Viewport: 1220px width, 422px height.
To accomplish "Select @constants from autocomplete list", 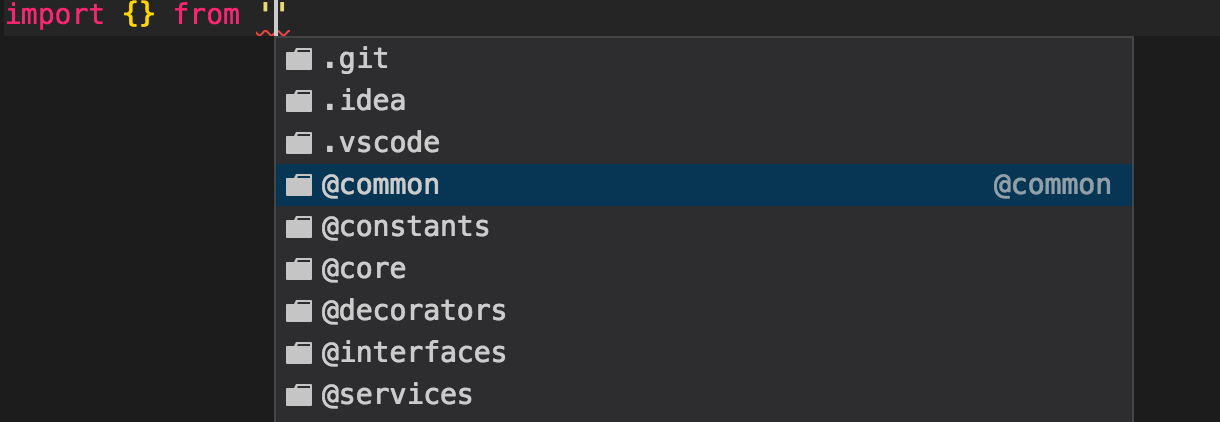I will point(704,228).
